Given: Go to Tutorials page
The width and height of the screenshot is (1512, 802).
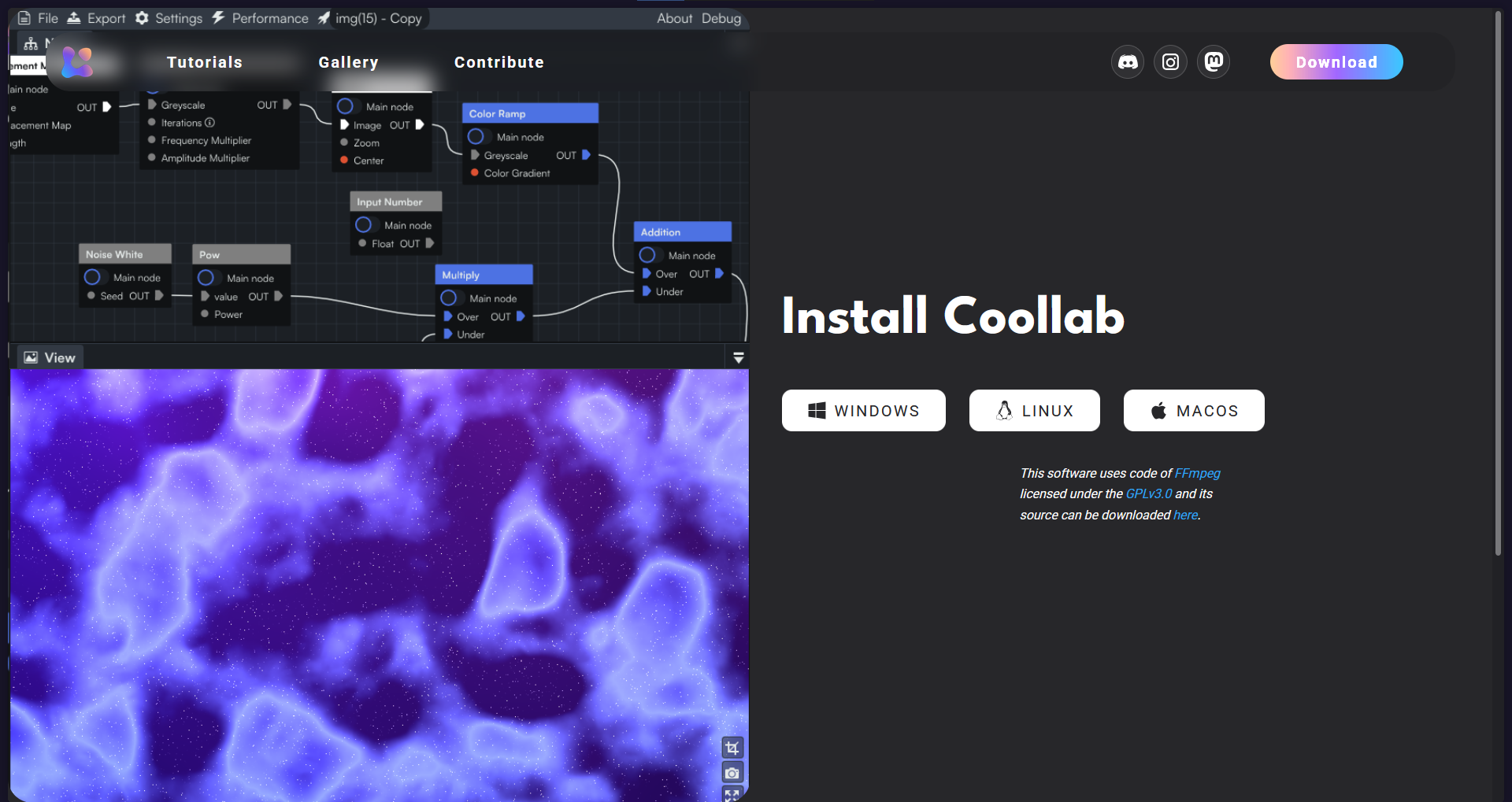Looking at the screenshot, I should pos(205,62).
